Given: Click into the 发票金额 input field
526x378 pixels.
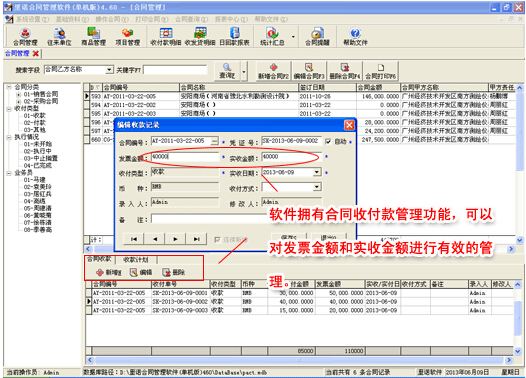Looking at the screenshot, I should click(x=185, y=157).
